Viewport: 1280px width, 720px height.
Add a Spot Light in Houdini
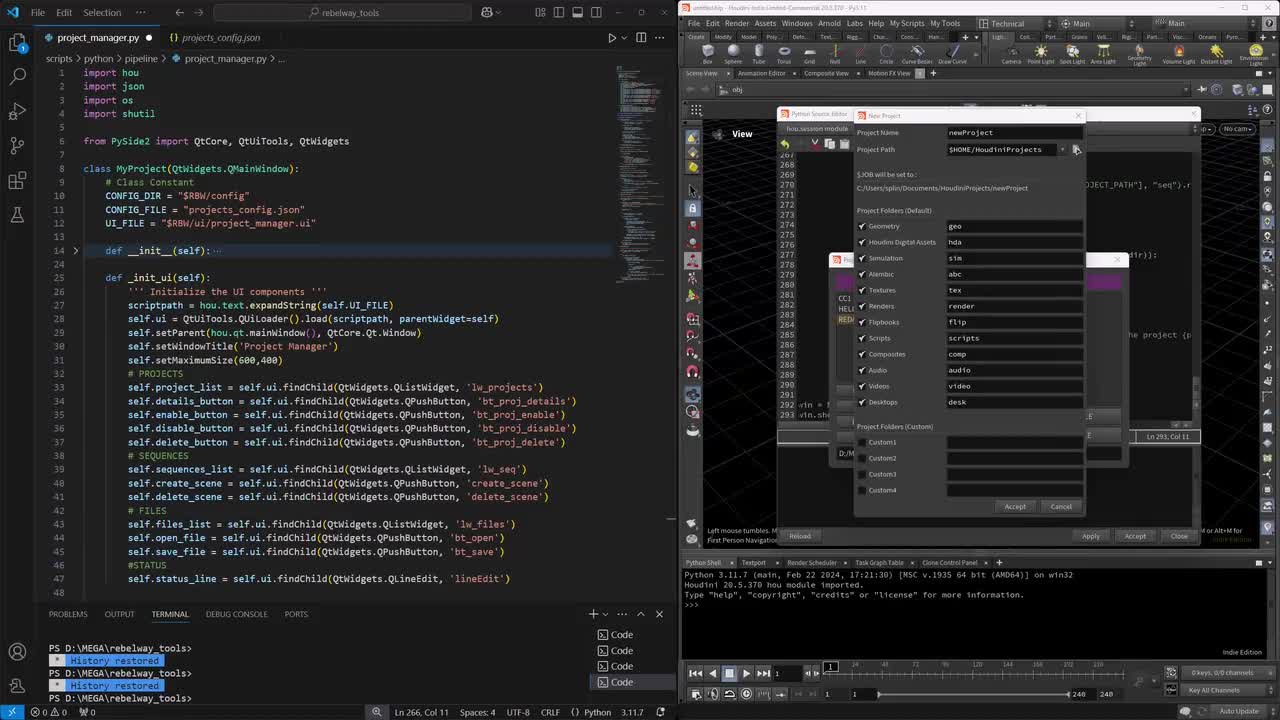tap(1072, 53)
